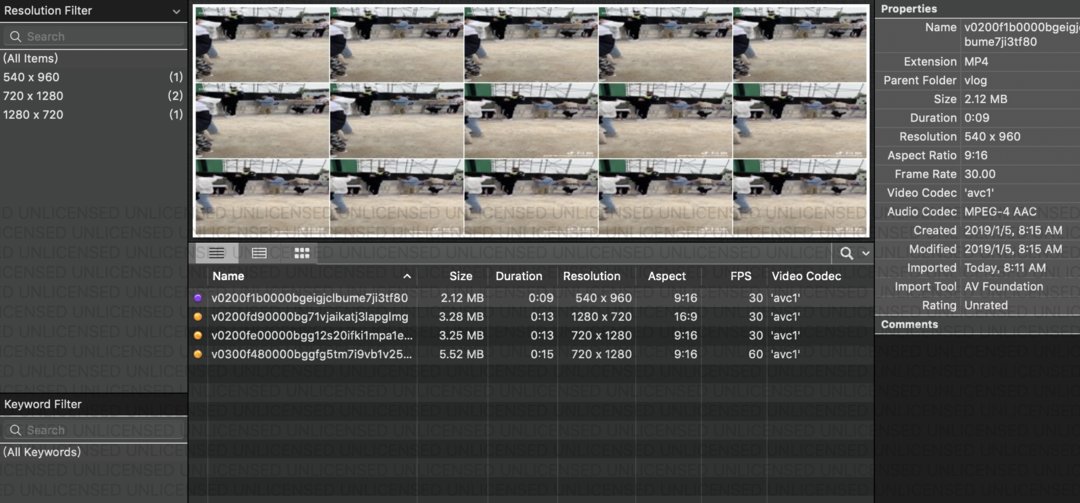Select the v0200fe00000bgg12s20ifki1mpa1e video row
This screenshot has width=1080, height=503.
pos(311,336)
